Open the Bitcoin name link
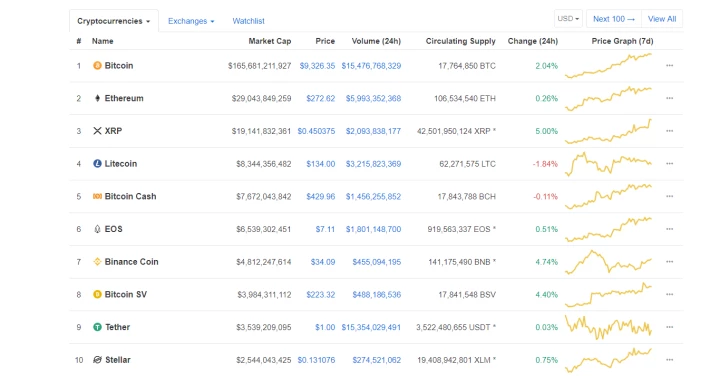 119,66
